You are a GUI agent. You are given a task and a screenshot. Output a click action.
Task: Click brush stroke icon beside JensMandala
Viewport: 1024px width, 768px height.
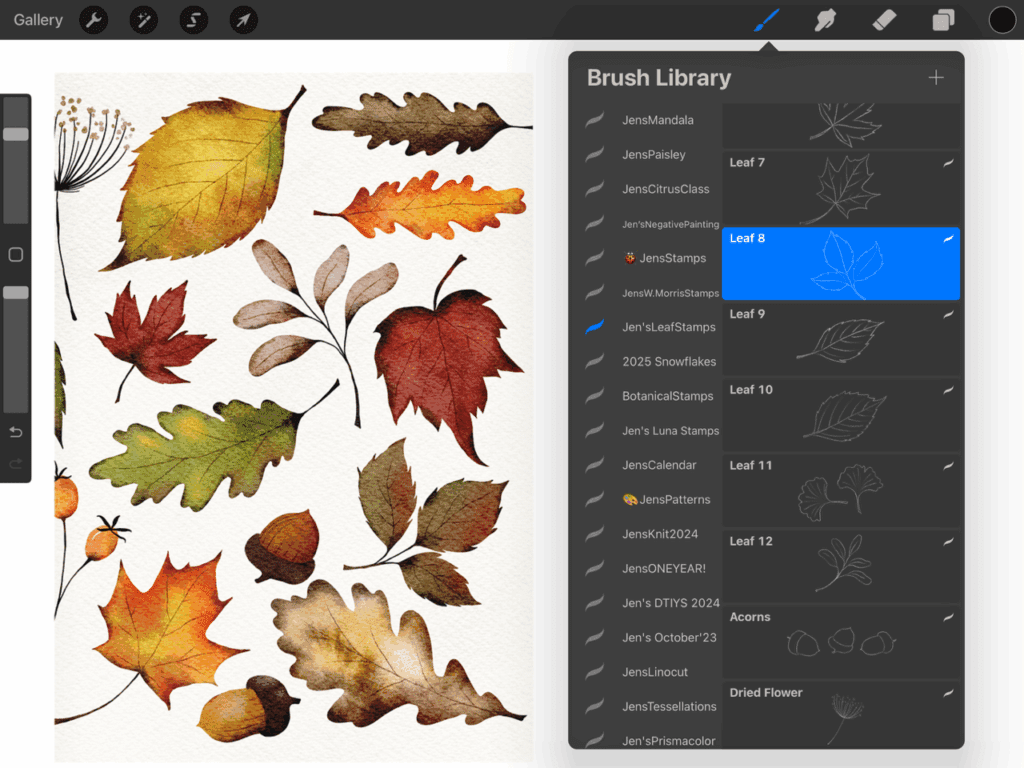click(x=594, y=120)
